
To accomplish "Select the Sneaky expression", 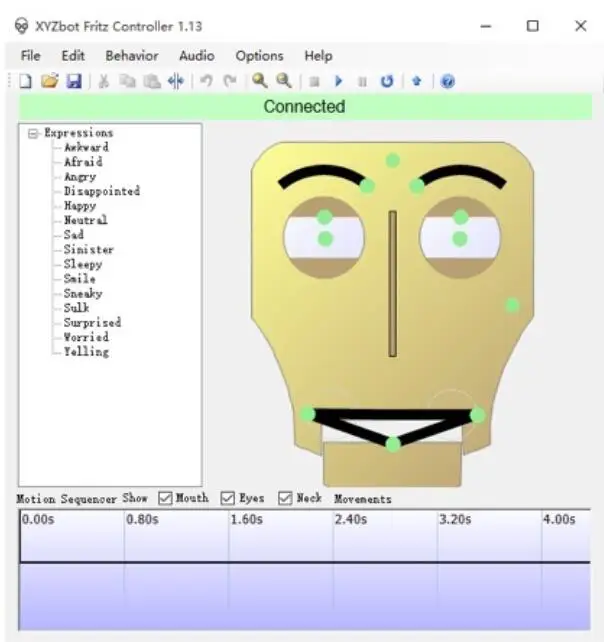I will point(83,294).
